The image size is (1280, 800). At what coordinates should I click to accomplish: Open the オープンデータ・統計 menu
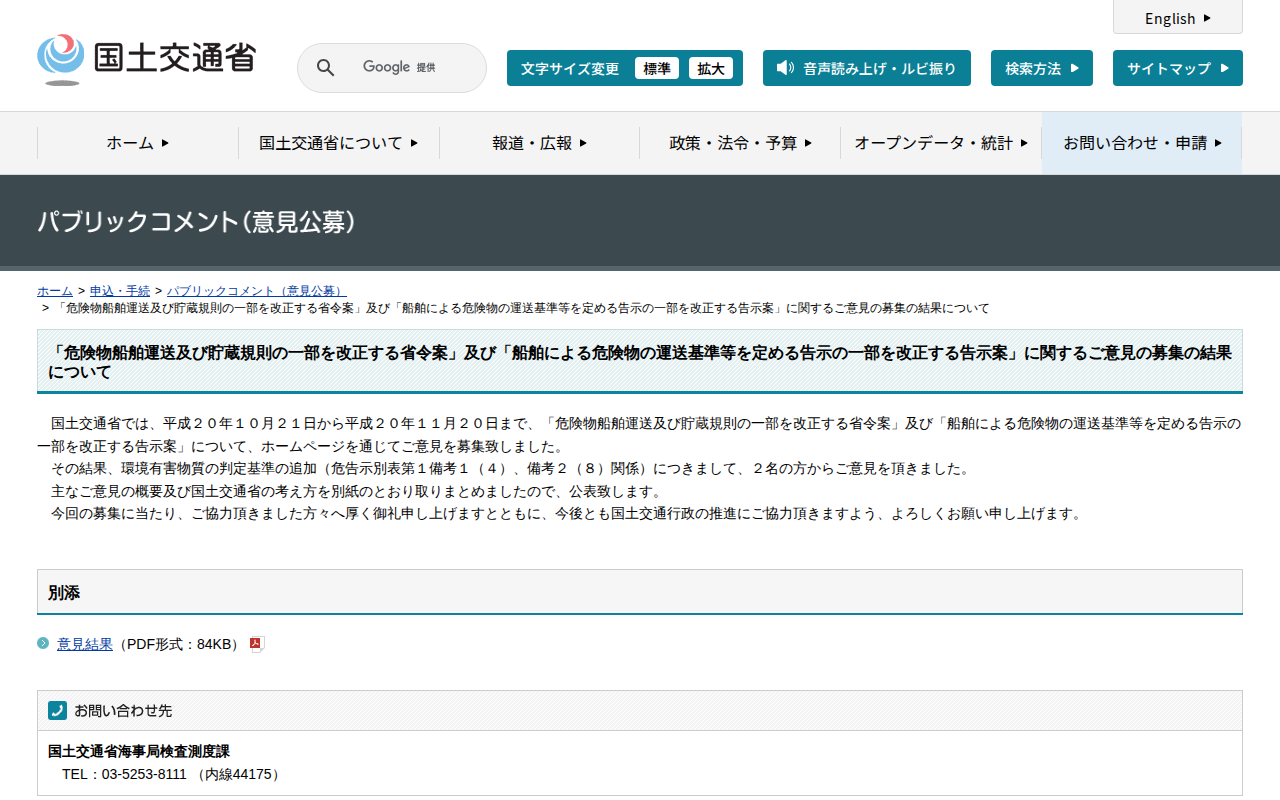click(941, 143)
